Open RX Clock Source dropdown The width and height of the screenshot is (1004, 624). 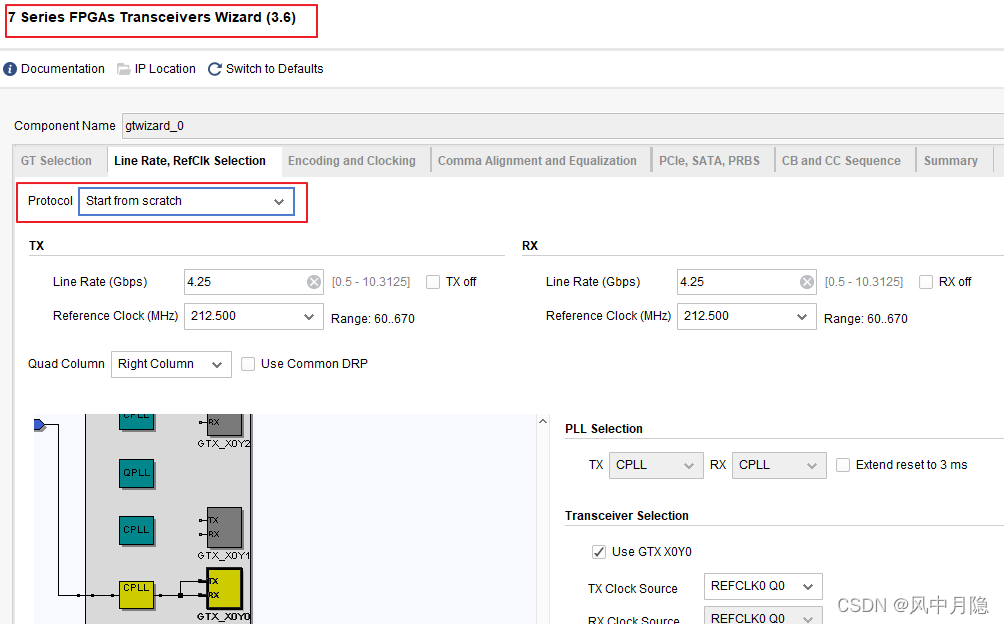click(763, 616)
